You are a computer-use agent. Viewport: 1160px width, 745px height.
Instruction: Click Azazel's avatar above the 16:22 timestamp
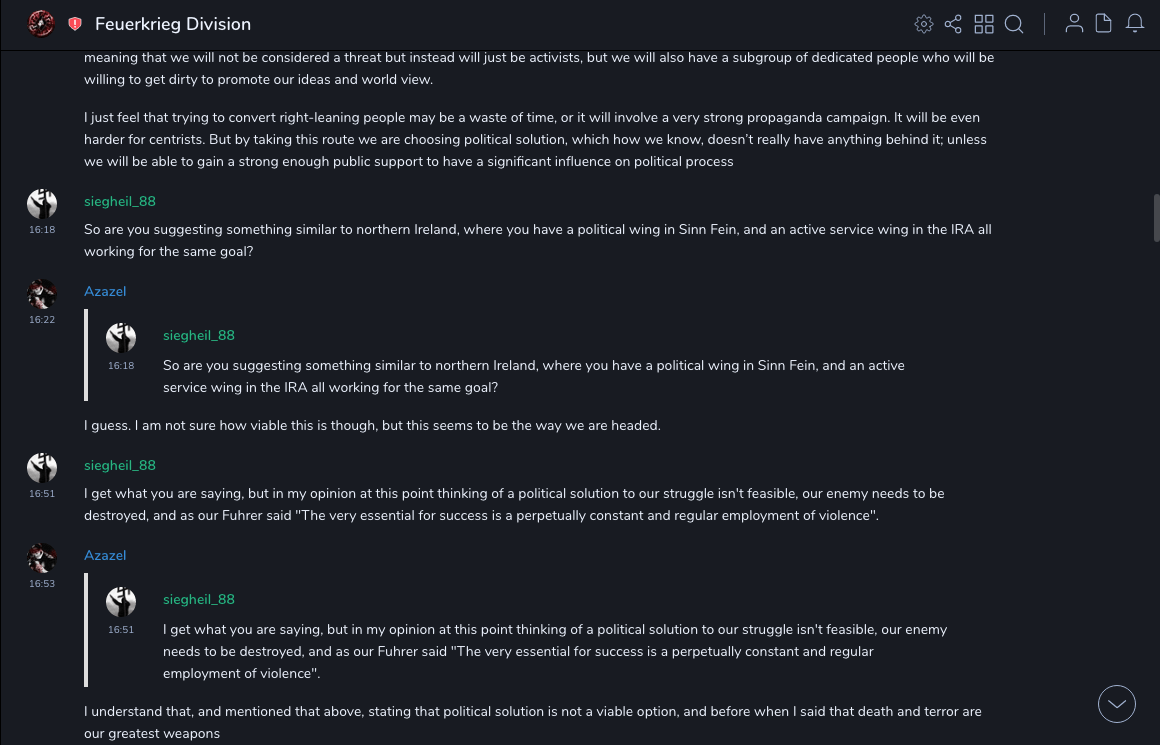[x=42, y=294]
